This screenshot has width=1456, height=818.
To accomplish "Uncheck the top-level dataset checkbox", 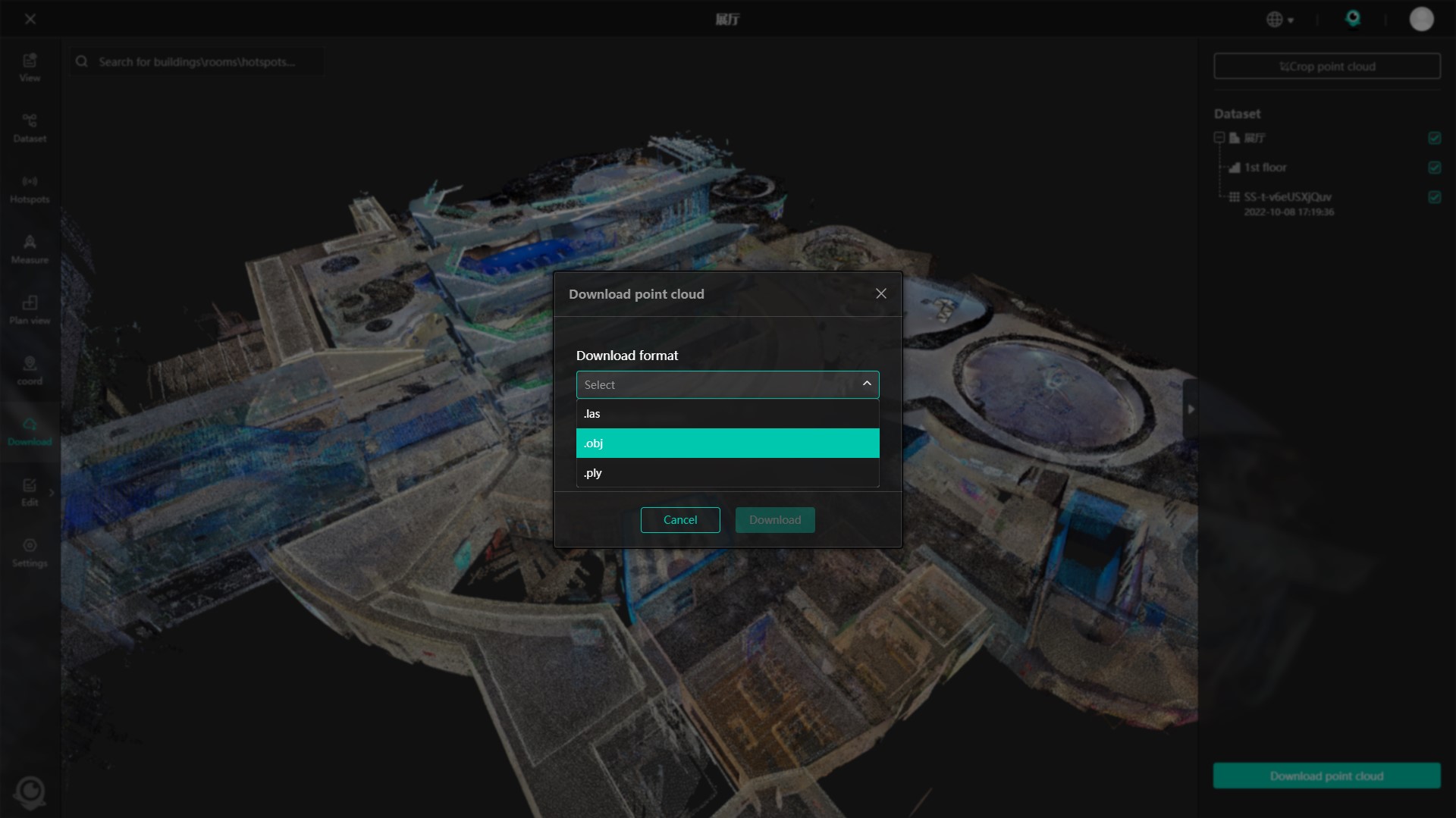I will click(1434, 138).
